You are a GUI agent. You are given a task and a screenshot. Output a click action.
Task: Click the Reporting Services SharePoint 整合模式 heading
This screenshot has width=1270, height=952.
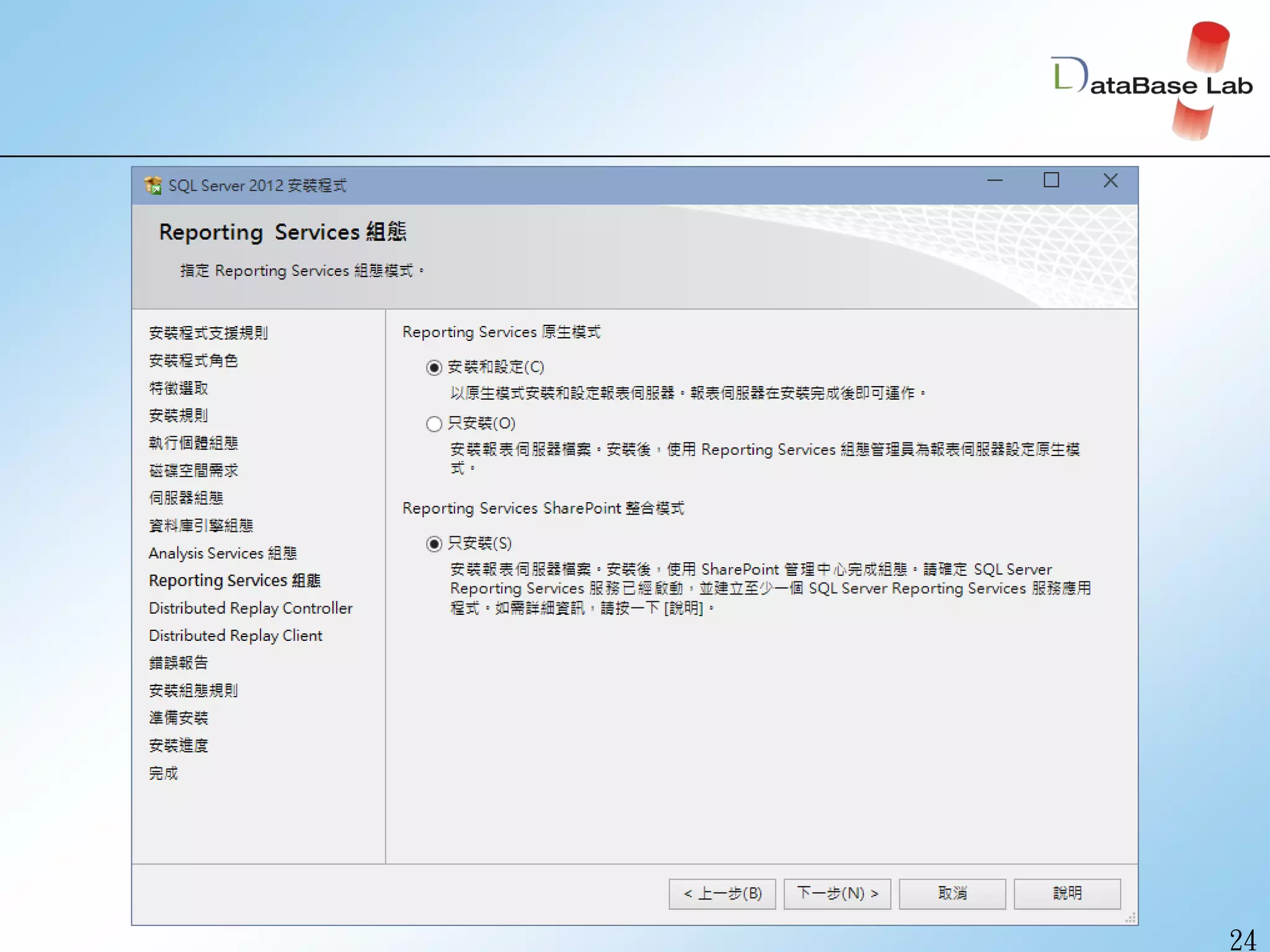pyautogui.click(x=543, y=508)
